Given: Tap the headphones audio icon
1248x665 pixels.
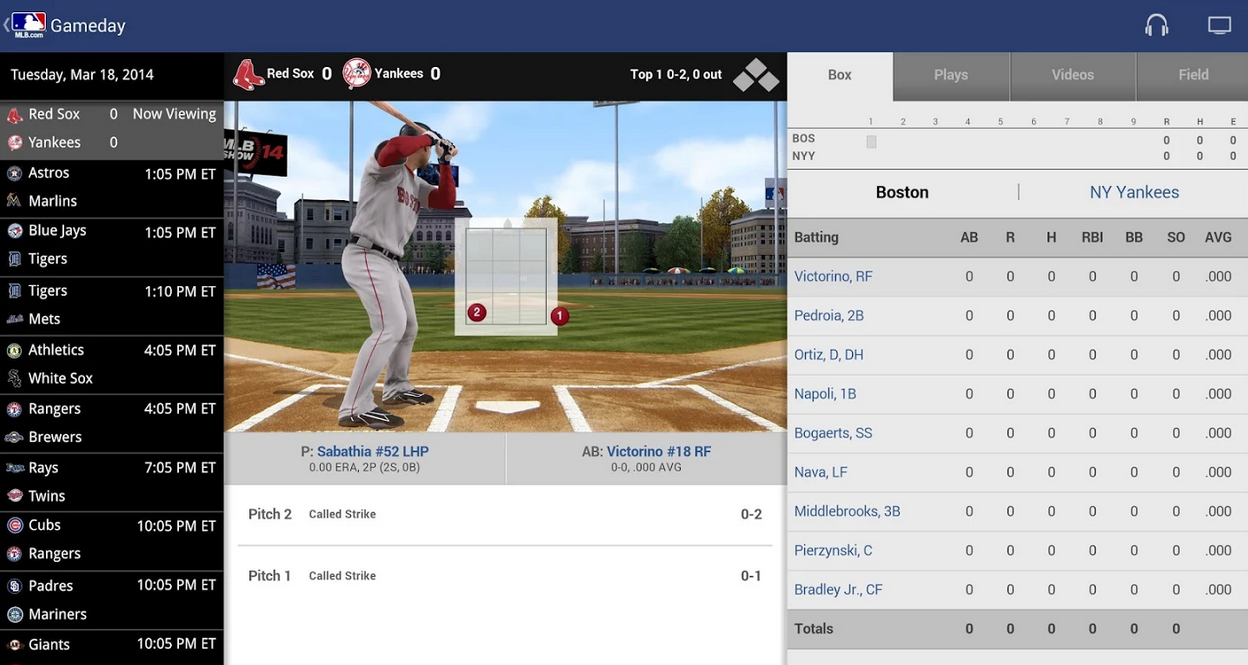Looking at the screenshot, I should click(1156, 26).
